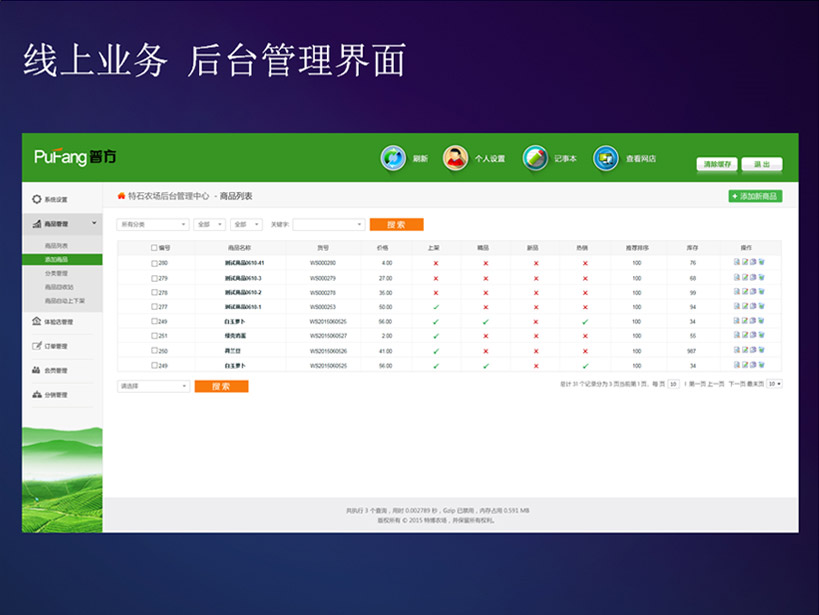Click the home icon in the breadcrumb
Screen dimensions: 819x615
122,196
